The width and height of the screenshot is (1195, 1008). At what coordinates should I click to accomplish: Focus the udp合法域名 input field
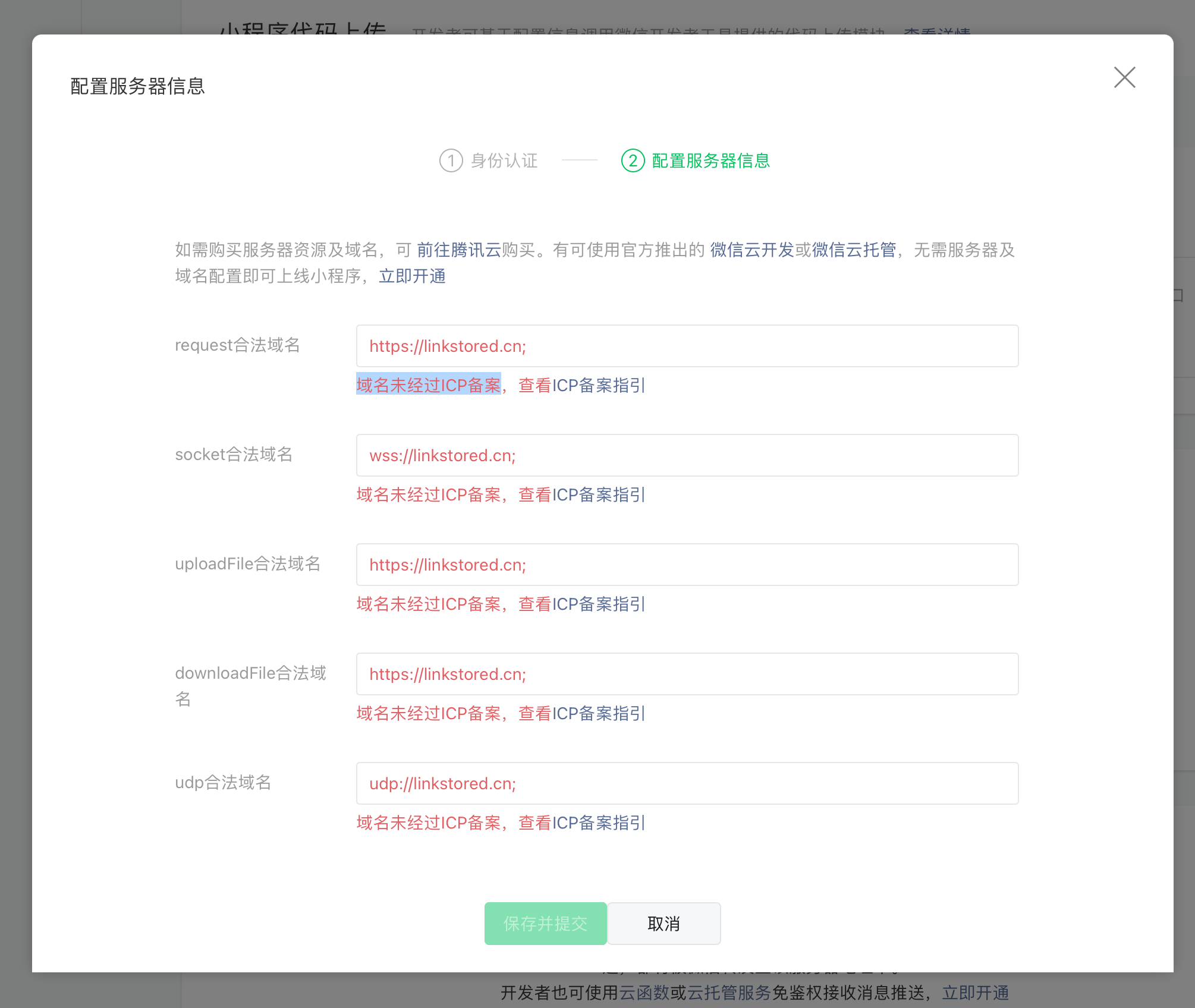coord(687,783)
